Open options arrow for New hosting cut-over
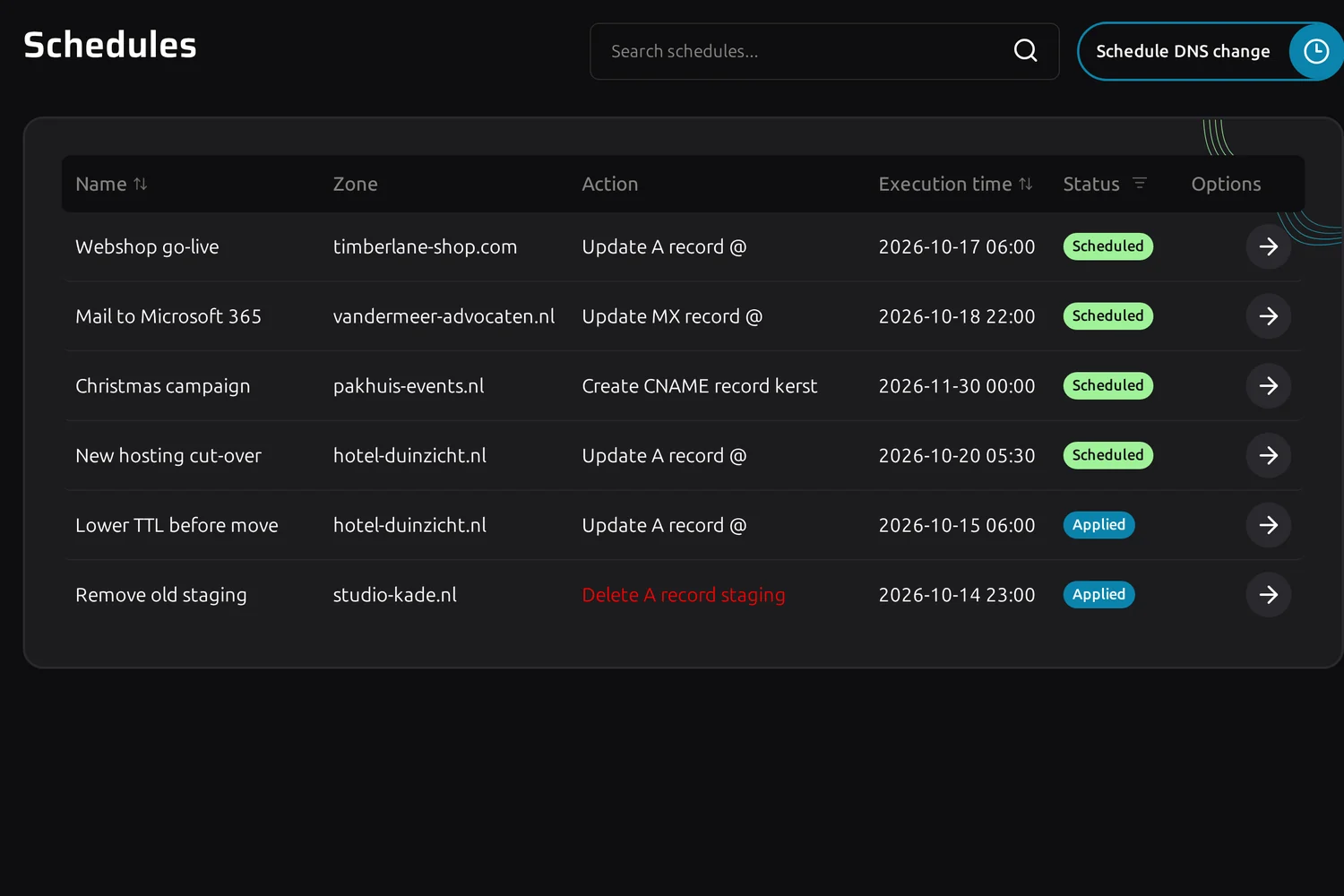The image size is (1344, 896). (x=1268, y=455)
